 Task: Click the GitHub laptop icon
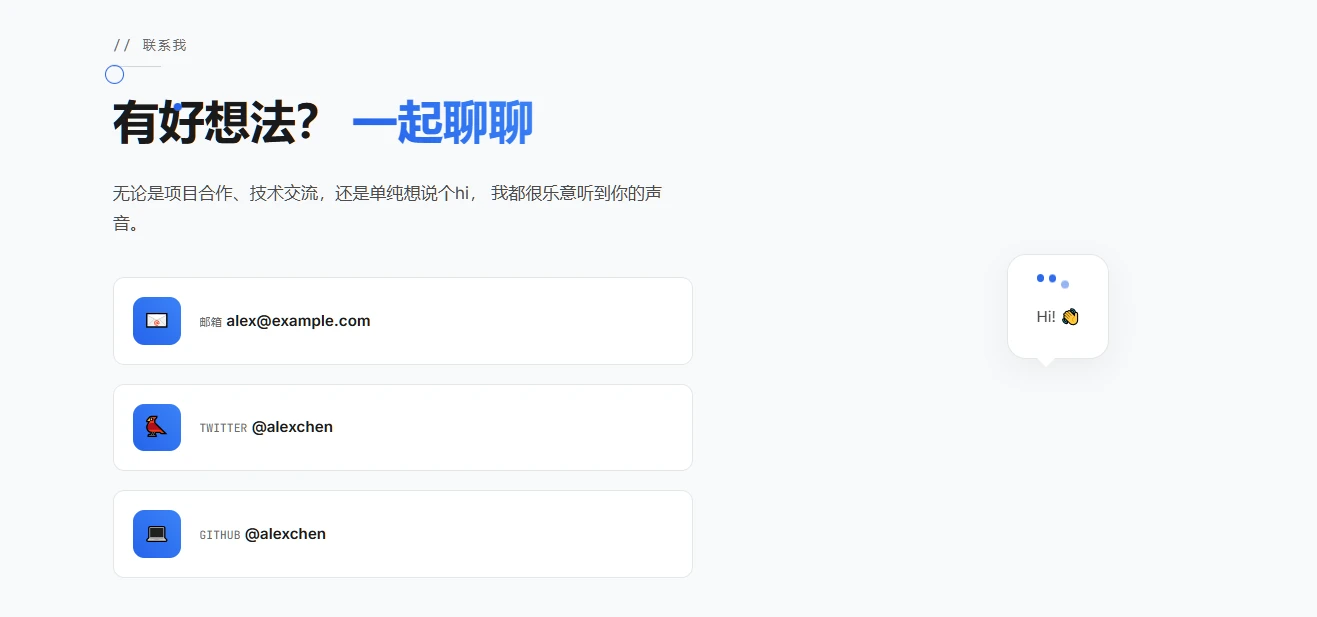[157, 534]
